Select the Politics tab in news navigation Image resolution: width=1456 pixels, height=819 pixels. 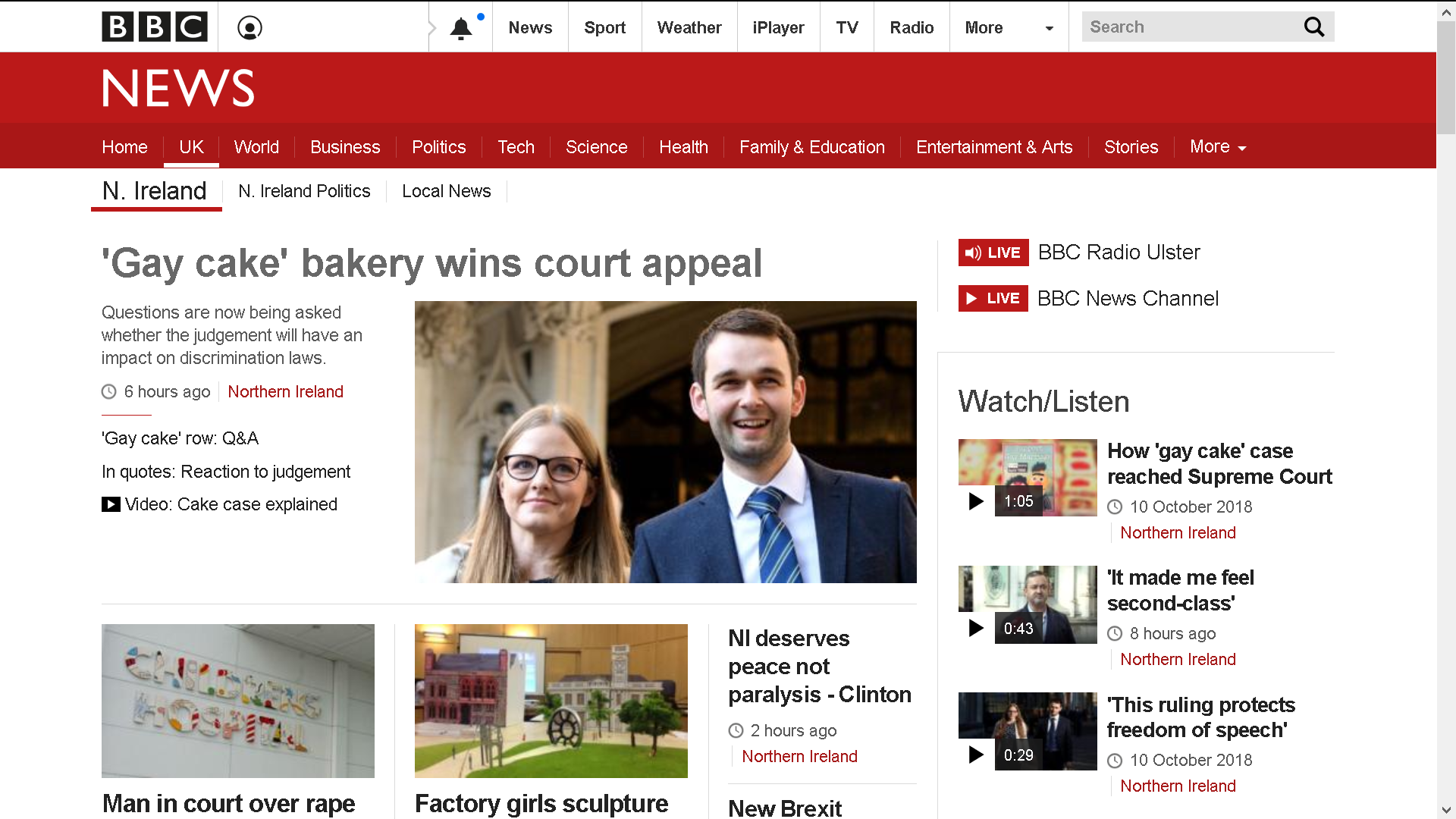(438, 147)
